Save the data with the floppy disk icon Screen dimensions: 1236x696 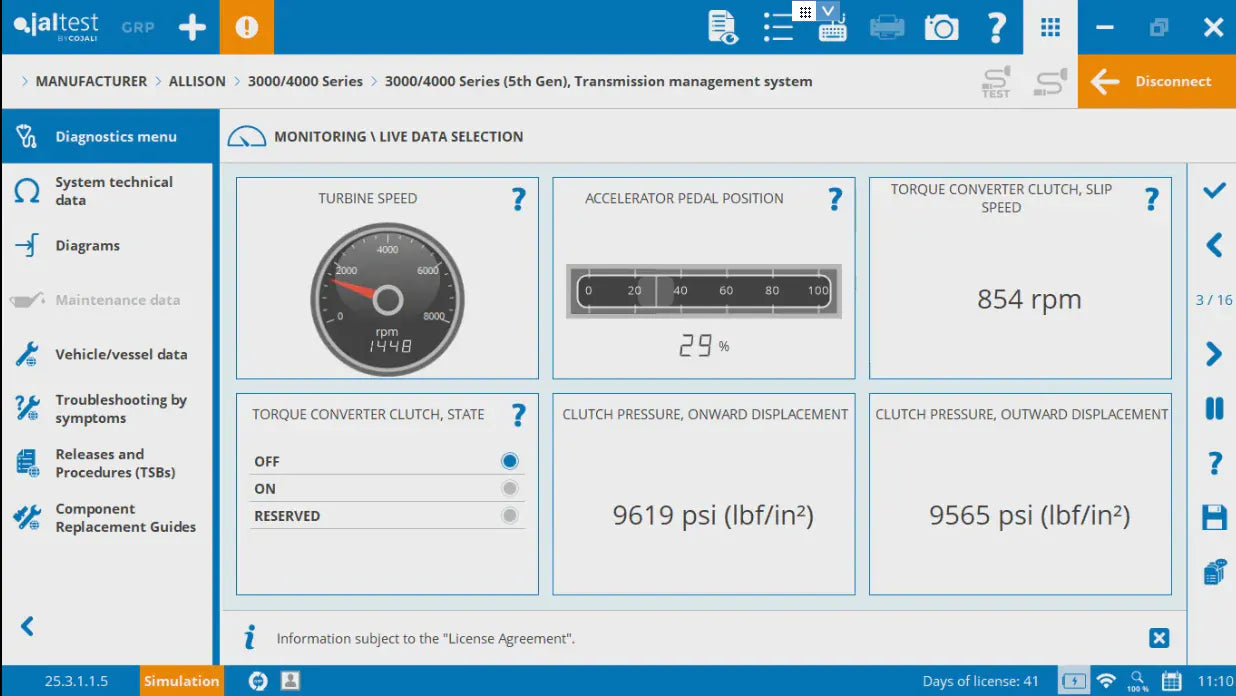point(1214,517)
